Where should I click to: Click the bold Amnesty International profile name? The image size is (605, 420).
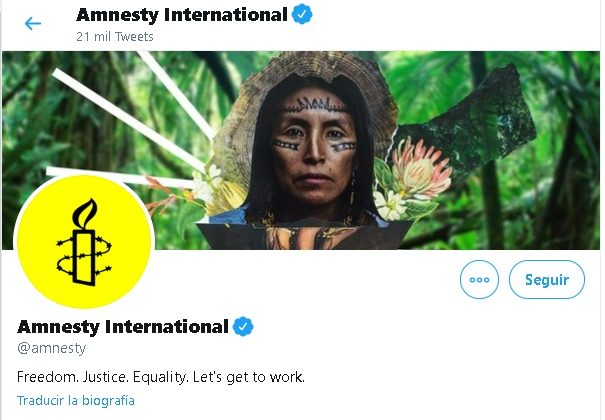click(x=123, y=327)
